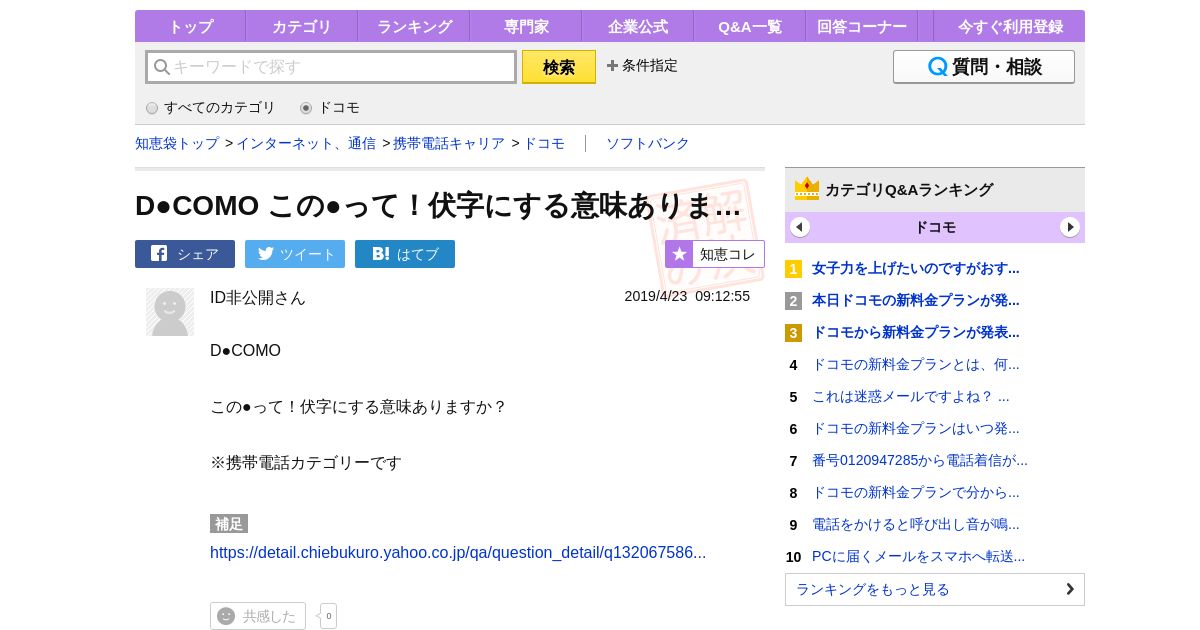Image resolution: width=1200 pixels, height=630 pixels.
Task: Open the 企業公式 tab
Action: point(638,26)
